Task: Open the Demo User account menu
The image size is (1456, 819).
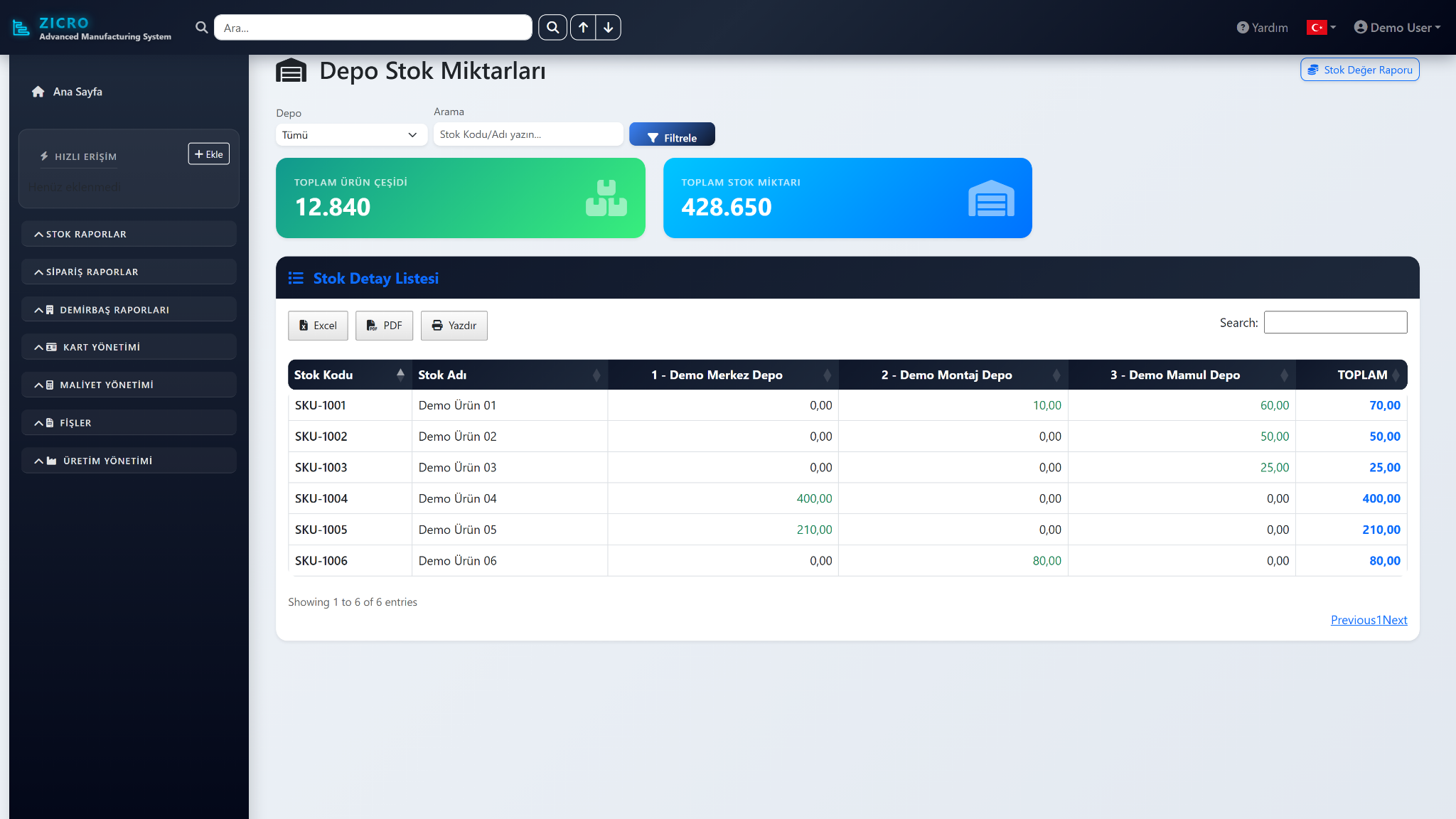Action: pyautogui.click(x=1397, y=28)
